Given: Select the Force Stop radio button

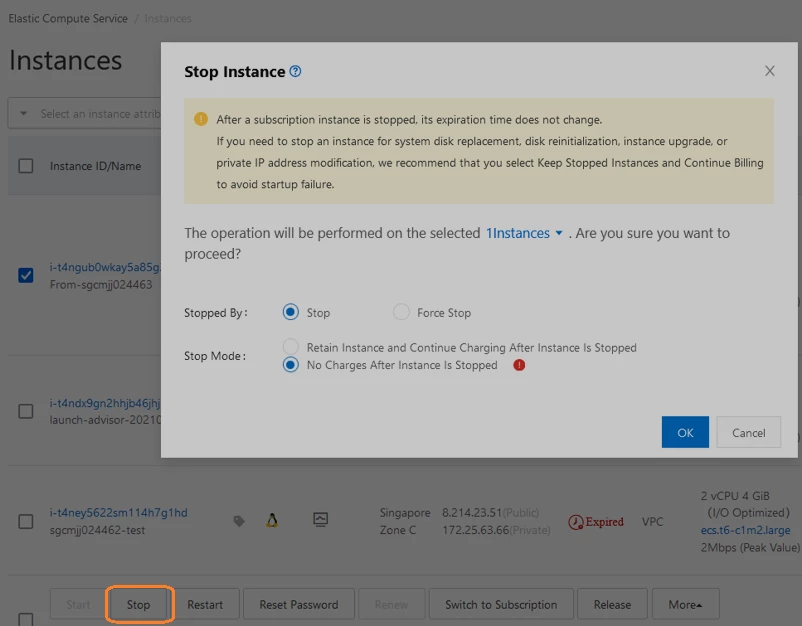Looking at the screenshot, I should (401, 312).
